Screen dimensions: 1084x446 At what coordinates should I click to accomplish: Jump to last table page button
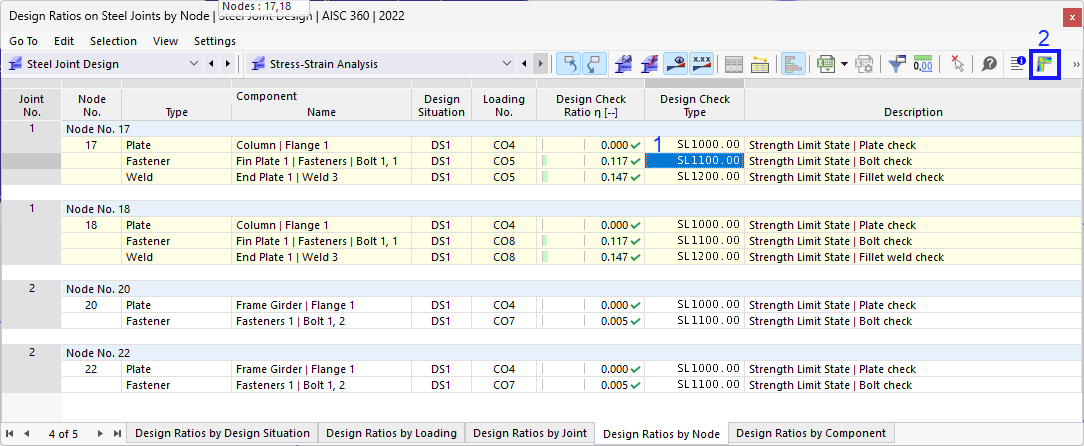click(117, 434)
